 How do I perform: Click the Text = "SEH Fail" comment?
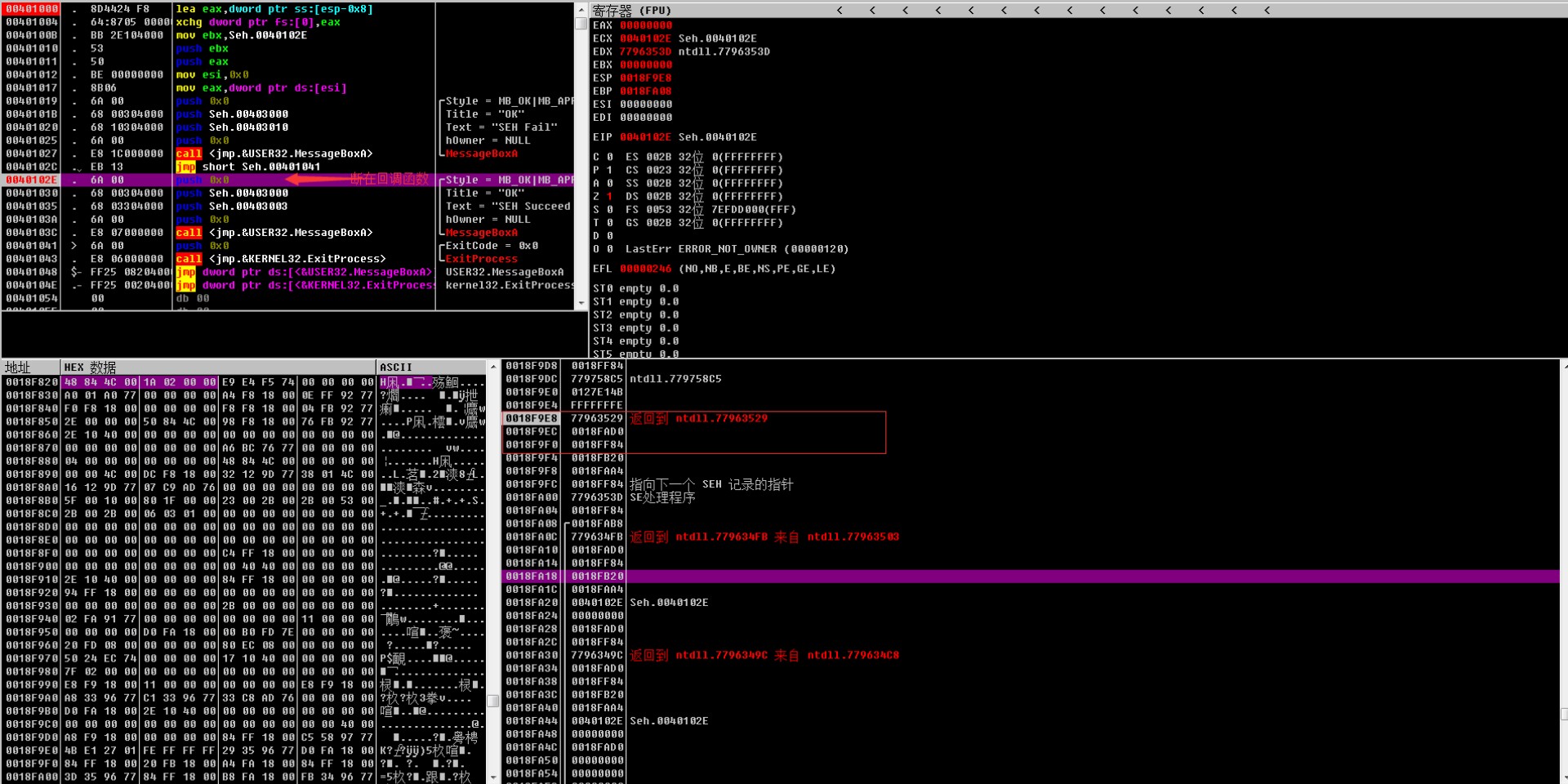[501, 127]
